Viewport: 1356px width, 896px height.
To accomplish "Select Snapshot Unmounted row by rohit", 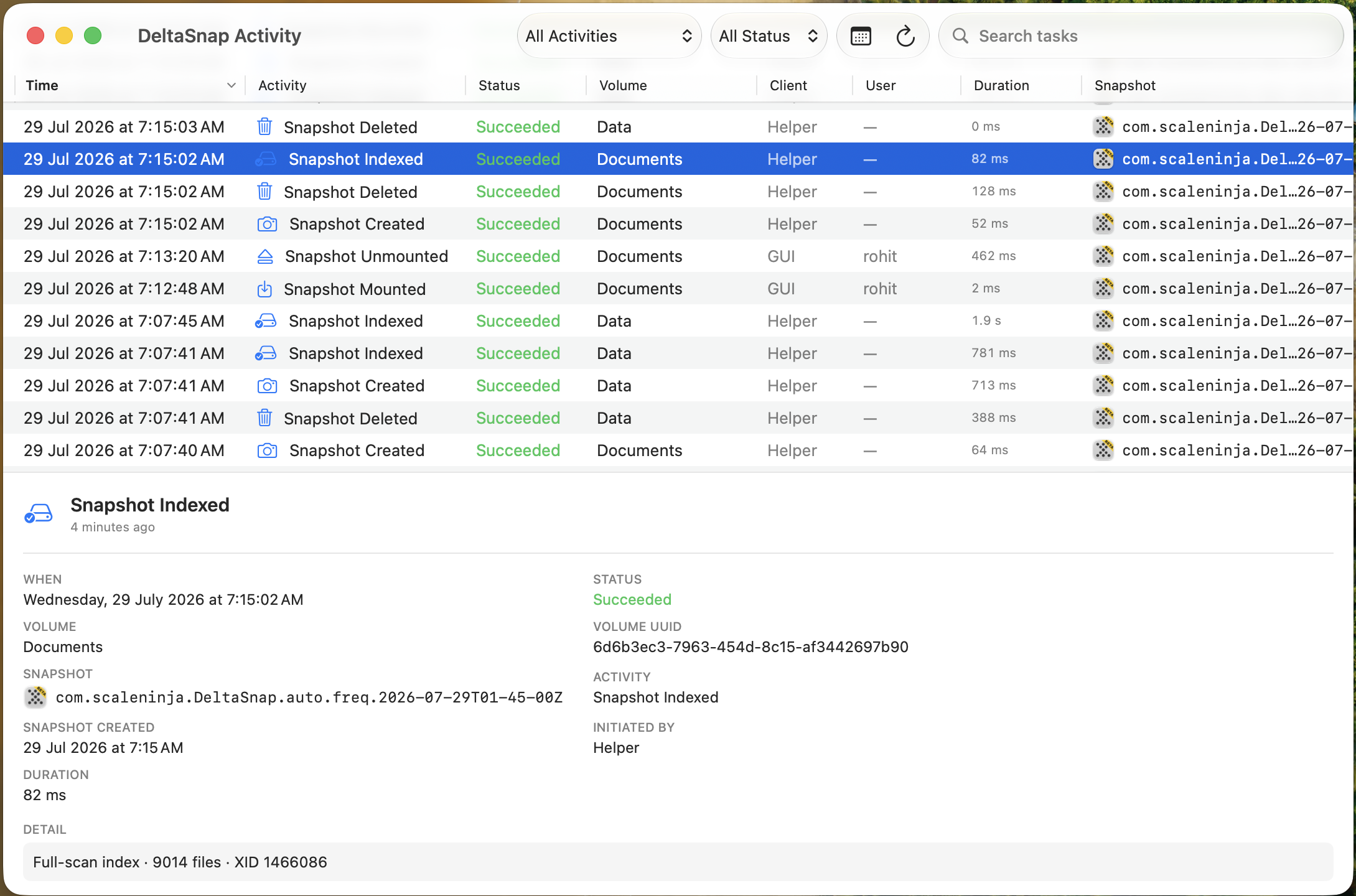I will 678,256.
